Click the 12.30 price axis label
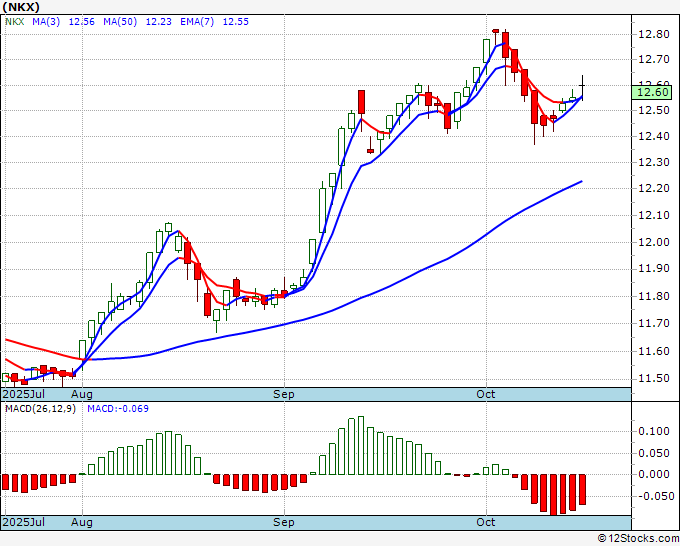 654,162
